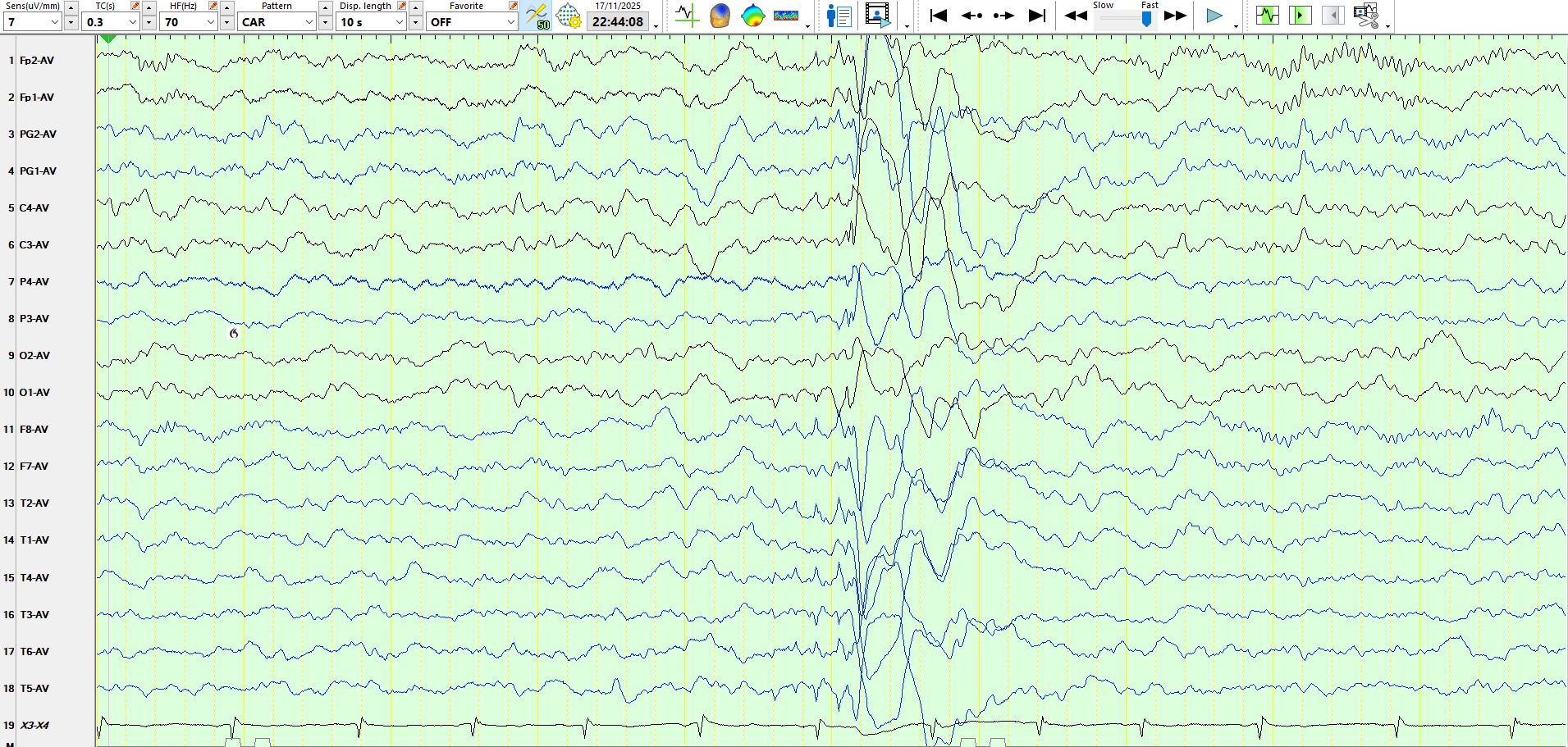This screenshot has height=747, width=1568.
Task: Expand the arrow next to the time display
Action: point(656,26)
